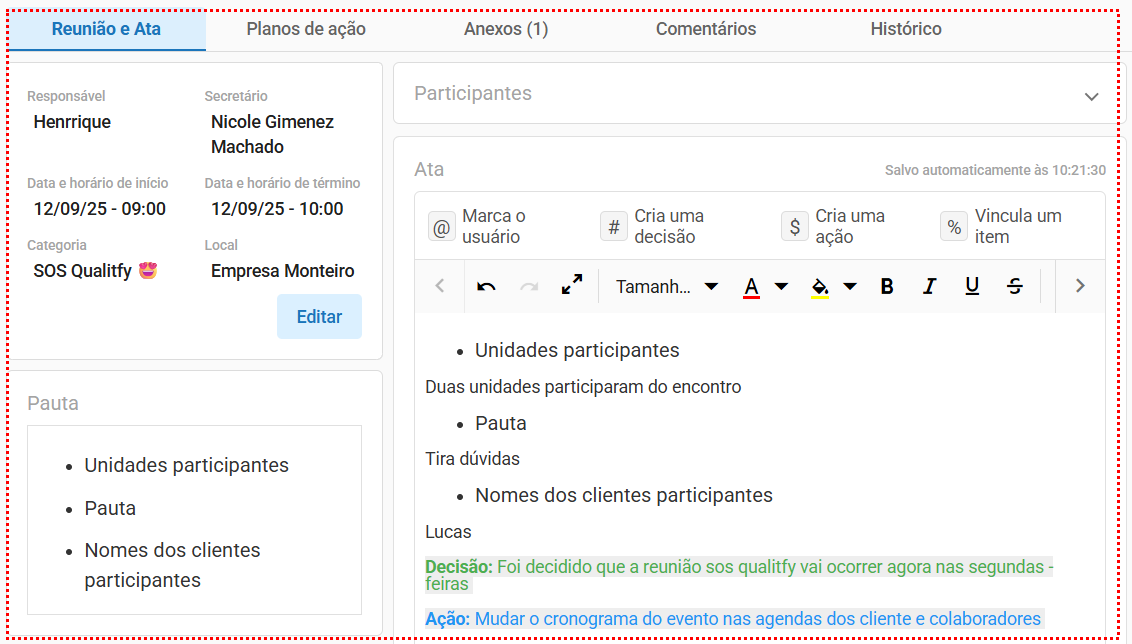1132x644 pixels.
Task: Click the undo arrow in editor toolbar
Action: coord(486,286)
